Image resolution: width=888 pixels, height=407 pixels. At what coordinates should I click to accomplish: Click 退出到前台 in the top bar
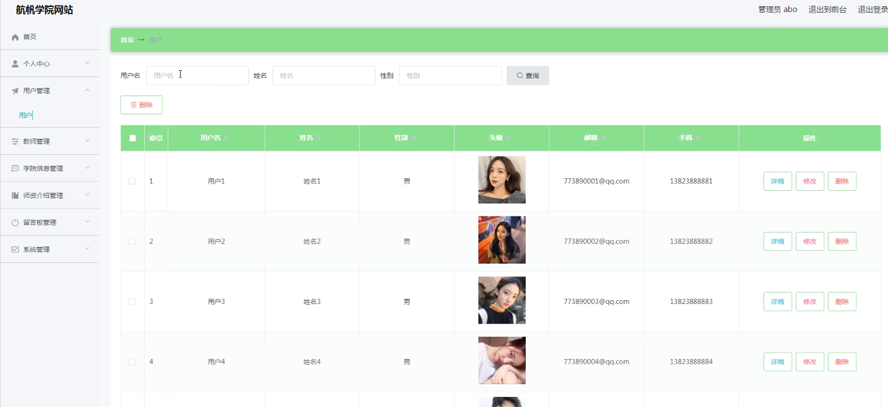click(827, 10)
